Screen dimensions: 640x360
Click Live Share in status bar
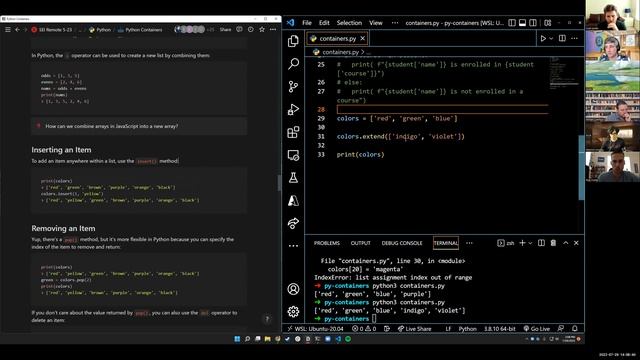click(414, 329)
